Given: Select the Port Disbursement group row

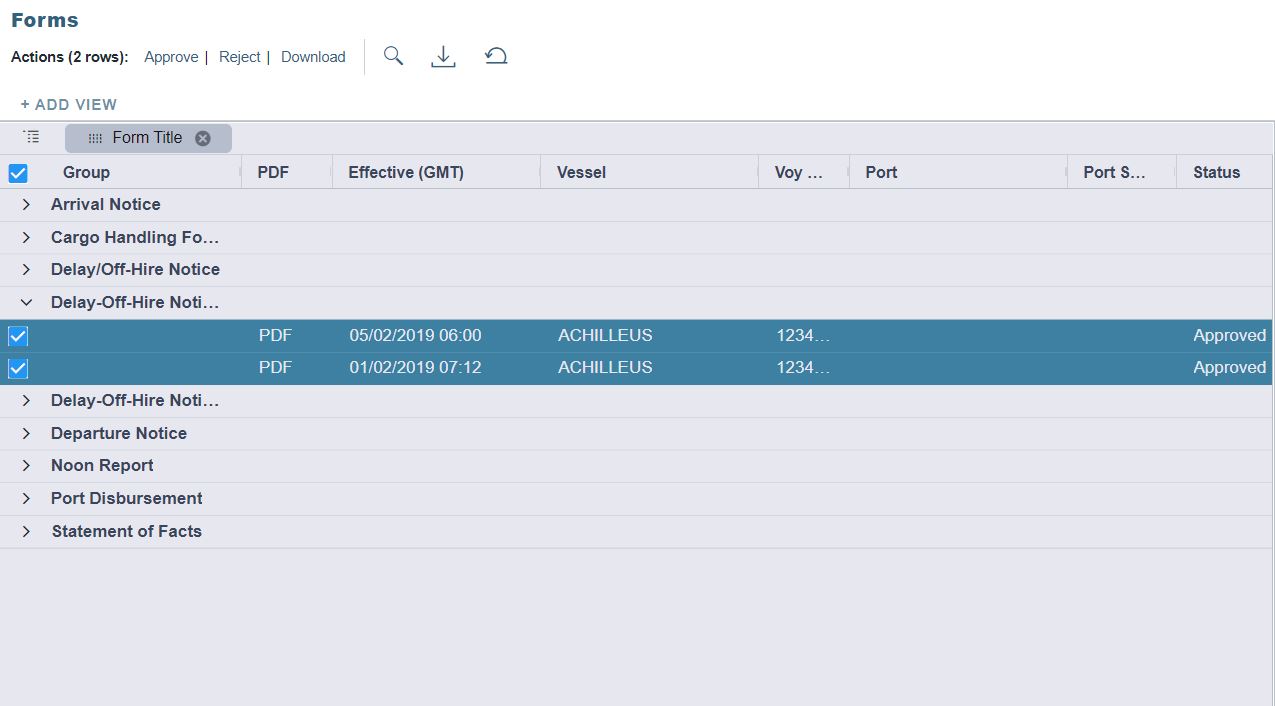Looking at the screenshot, I should [126, 498].
